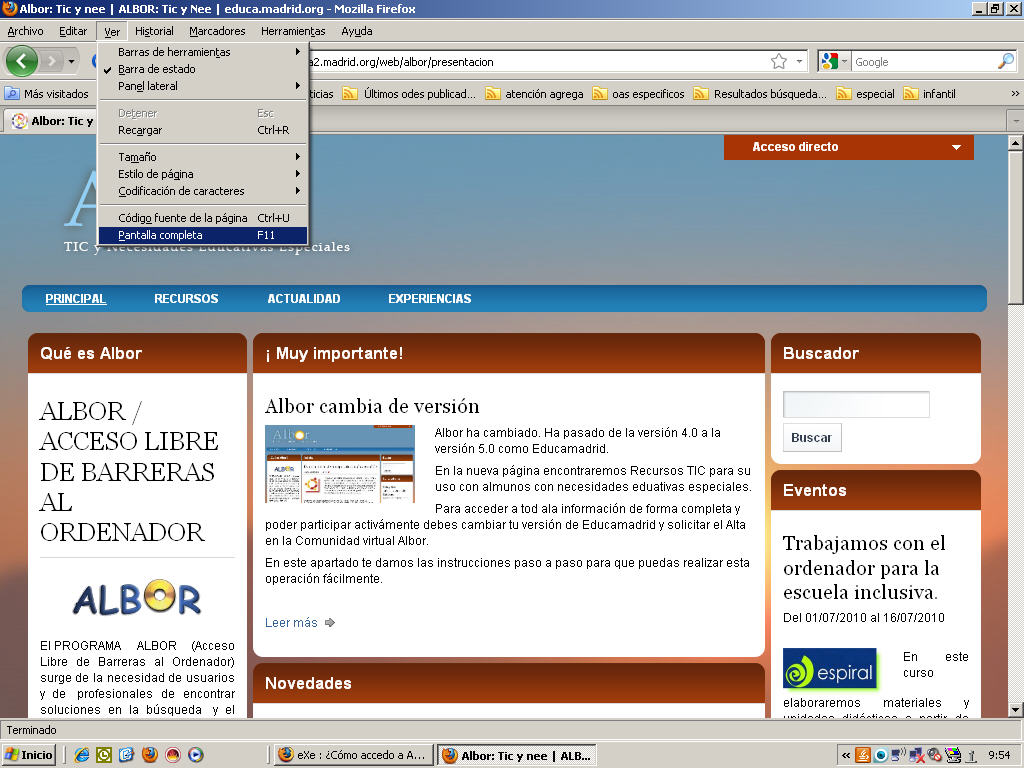Image resolution: width=1024 pixels, height=768 pixels.
Task: Click the Buscador text input
Action: (856, 404)
